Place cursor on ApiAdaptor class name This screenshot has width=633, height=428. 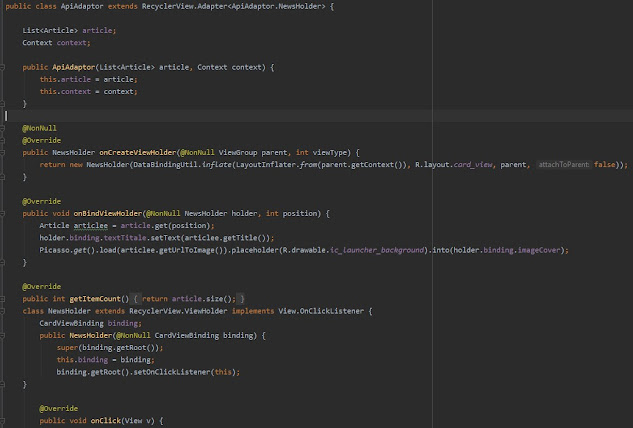coord(68,7)
